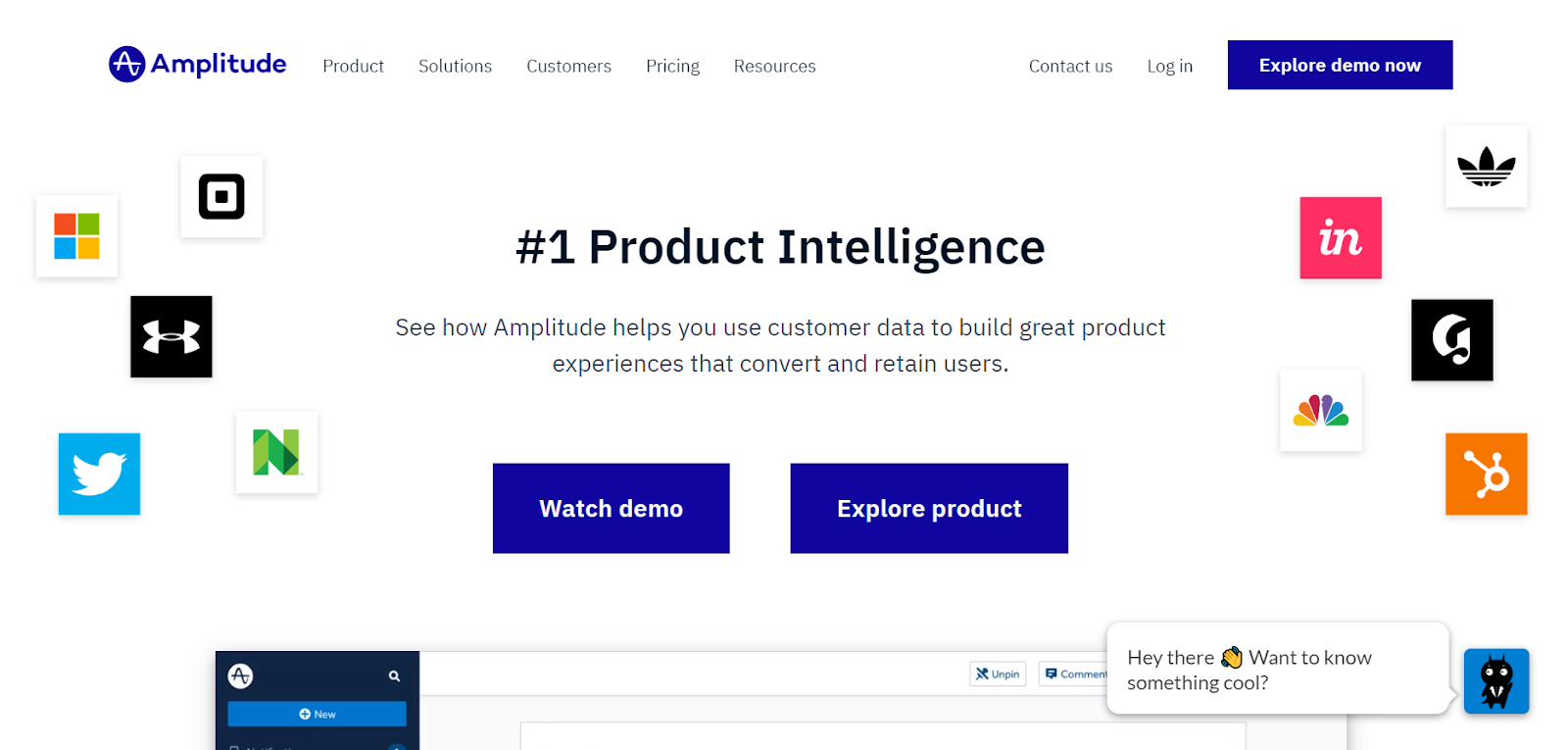Select the HubSpot sprocket icon
1568x750 pixels.
click(1486, 474)
